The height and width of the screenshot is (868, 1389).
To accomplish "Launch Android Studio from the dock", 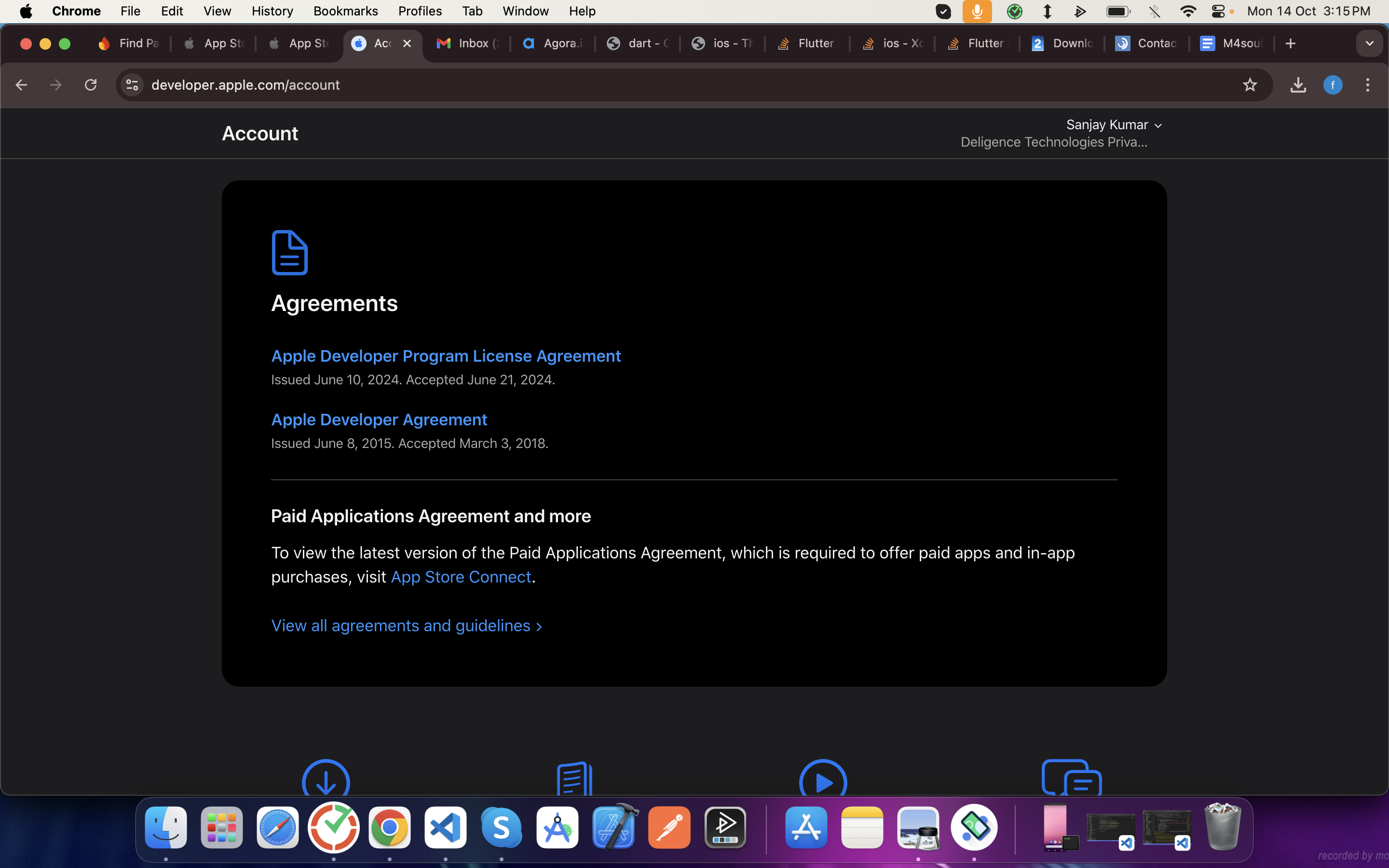I will click(558, 827).
